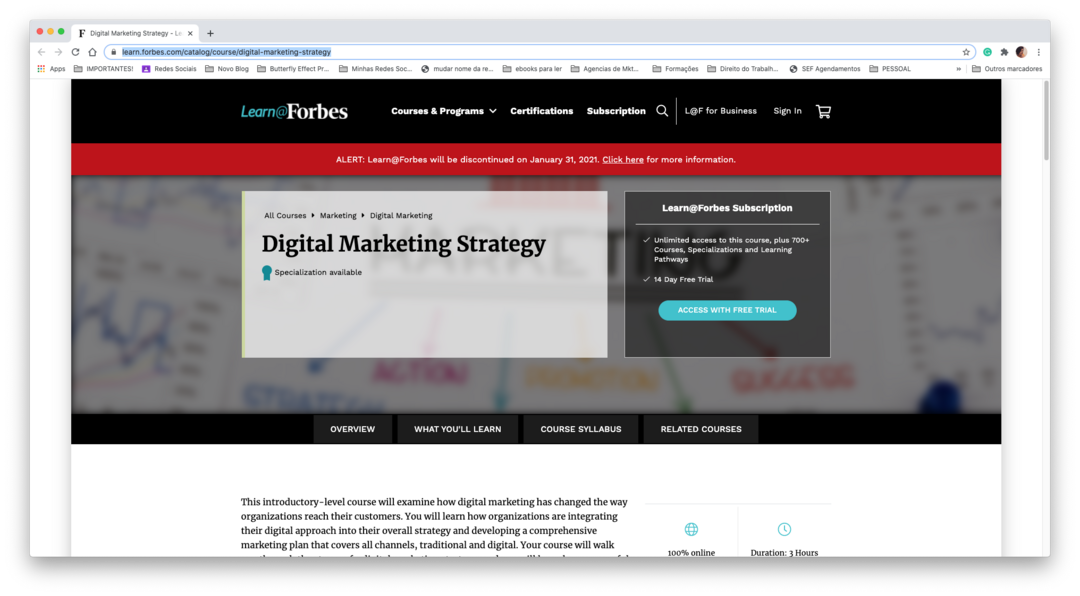1080x596 pixels.
Task: Go to All Courses breadcrumb
Action: coord(285,216)
